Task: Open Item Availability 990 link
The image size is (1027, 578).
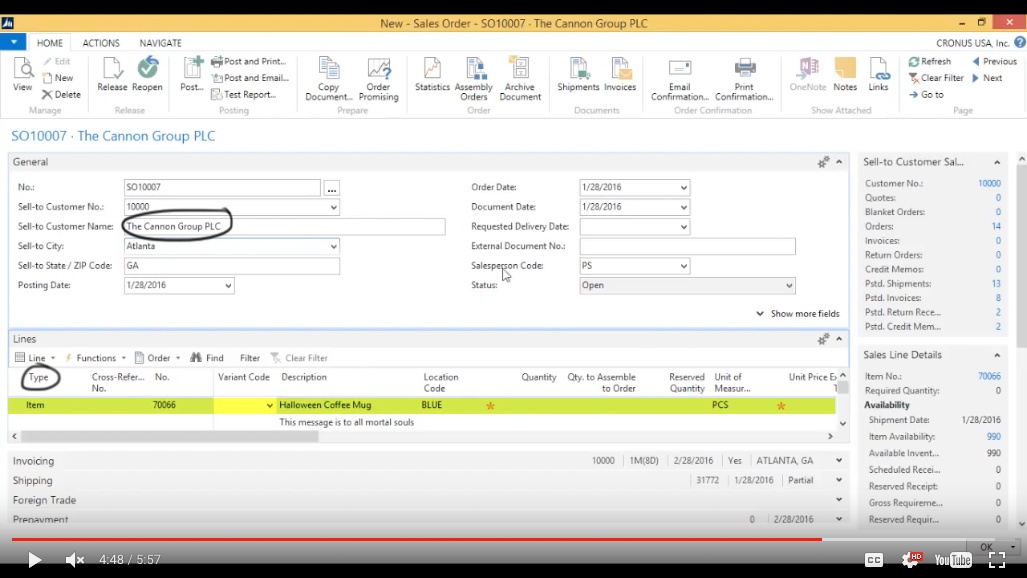Action: (994, 436)
